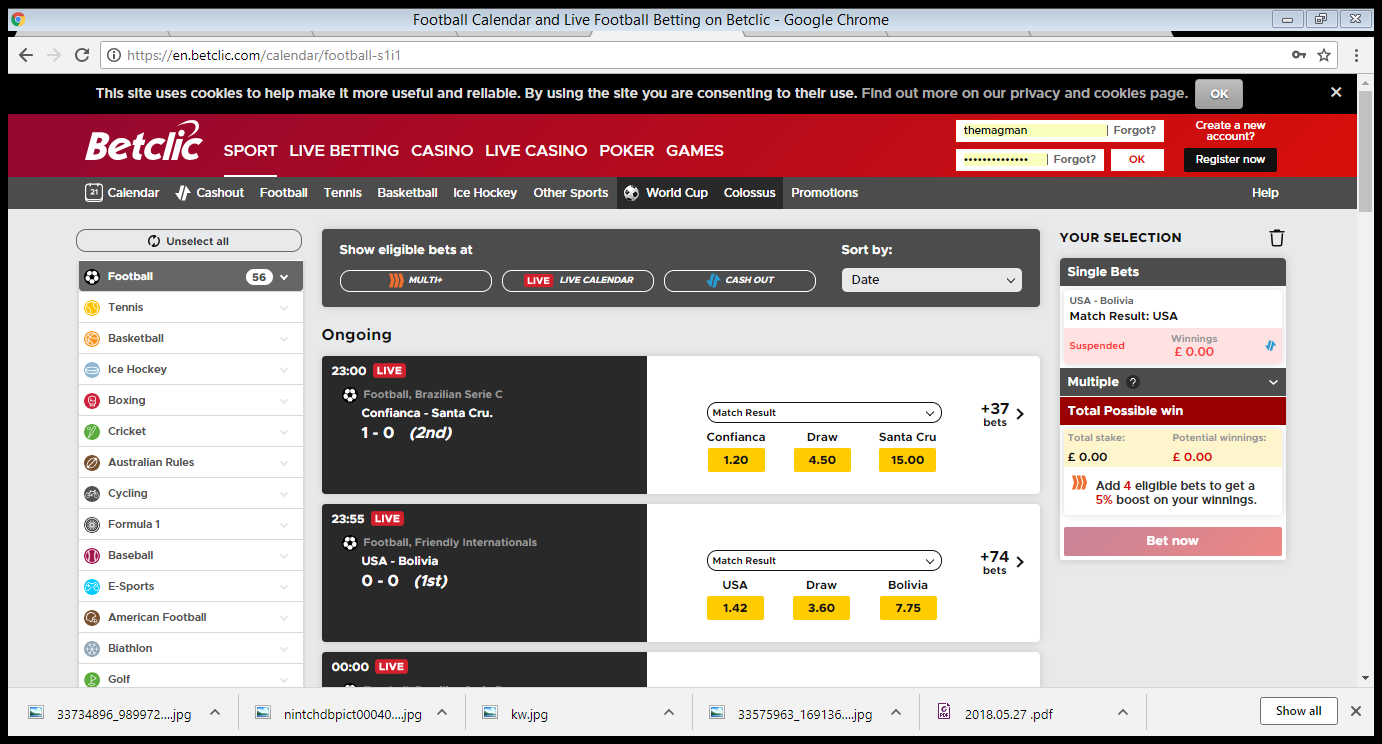The image size is (1382, 744).
Task: Open the Help link
Action: [x=1265, y=193]
